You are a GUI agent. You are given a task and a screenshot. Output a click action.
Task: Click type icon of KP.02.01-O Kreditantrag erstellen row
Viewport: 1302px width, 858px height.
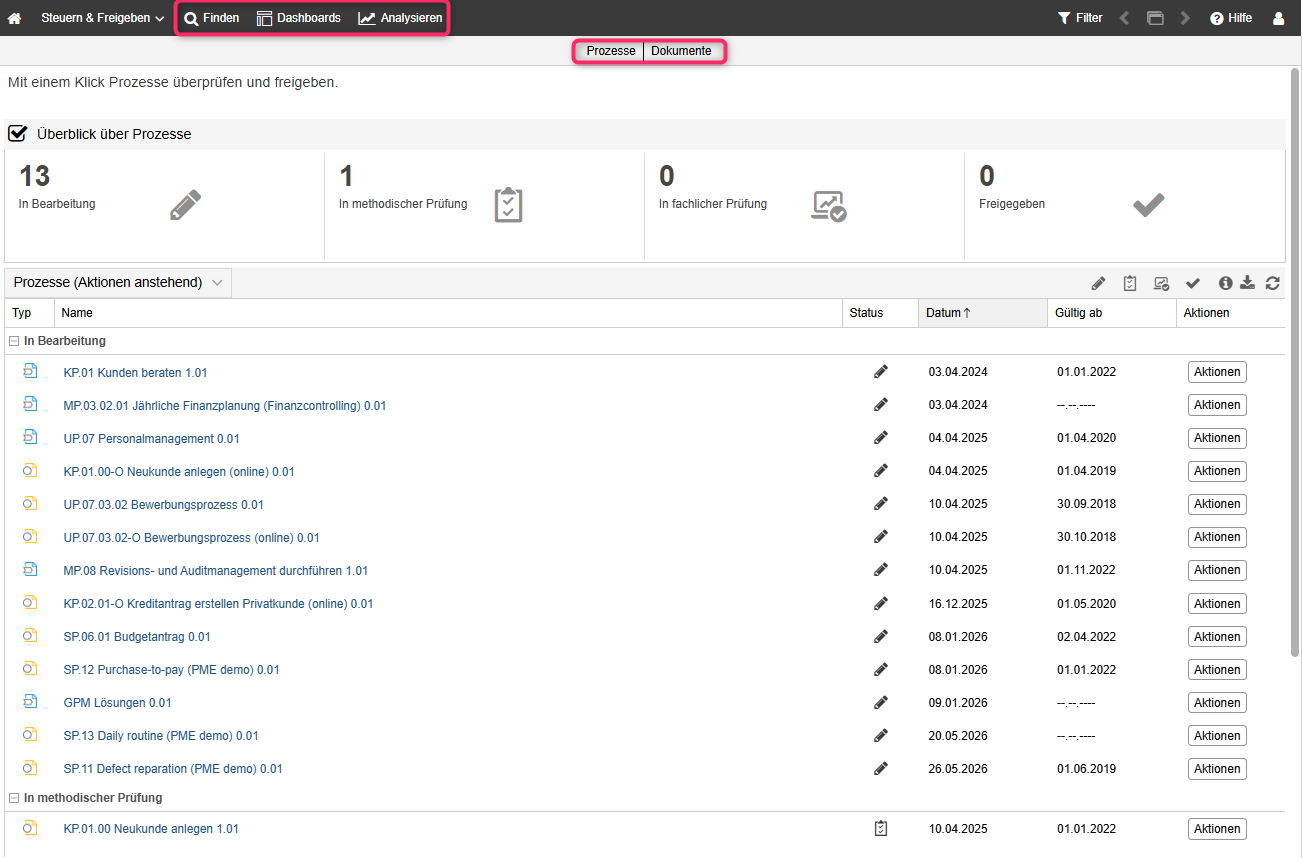click(30, 603)
